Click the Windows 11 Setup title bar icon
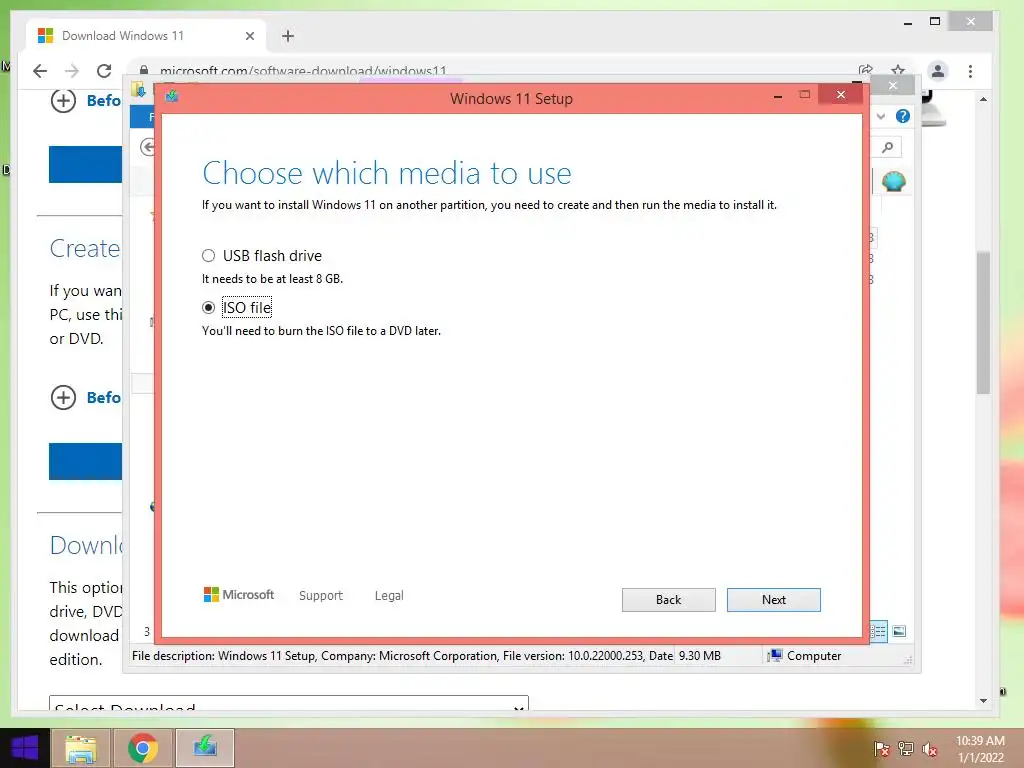The height and width of the screenshot is (768, 1024). (172, 97)
